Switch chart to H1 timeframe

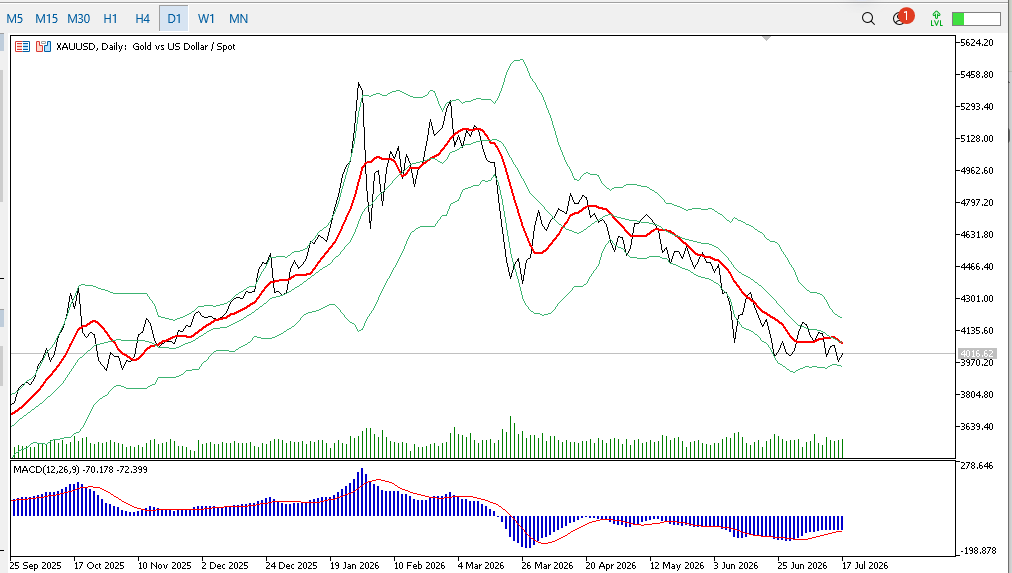110,19
